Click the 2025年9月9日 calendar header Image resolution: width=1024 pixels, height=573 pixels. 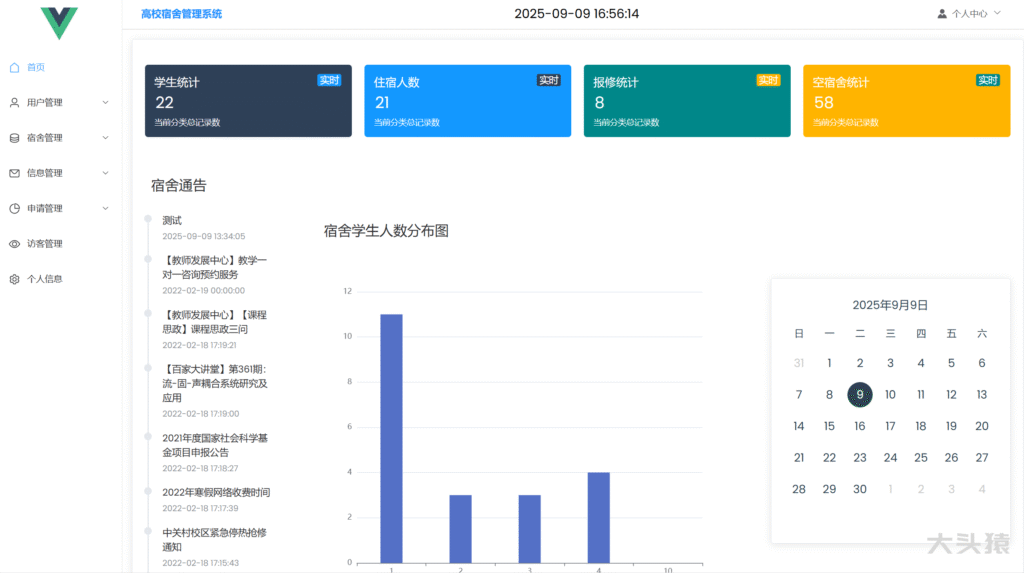[890, 305]
